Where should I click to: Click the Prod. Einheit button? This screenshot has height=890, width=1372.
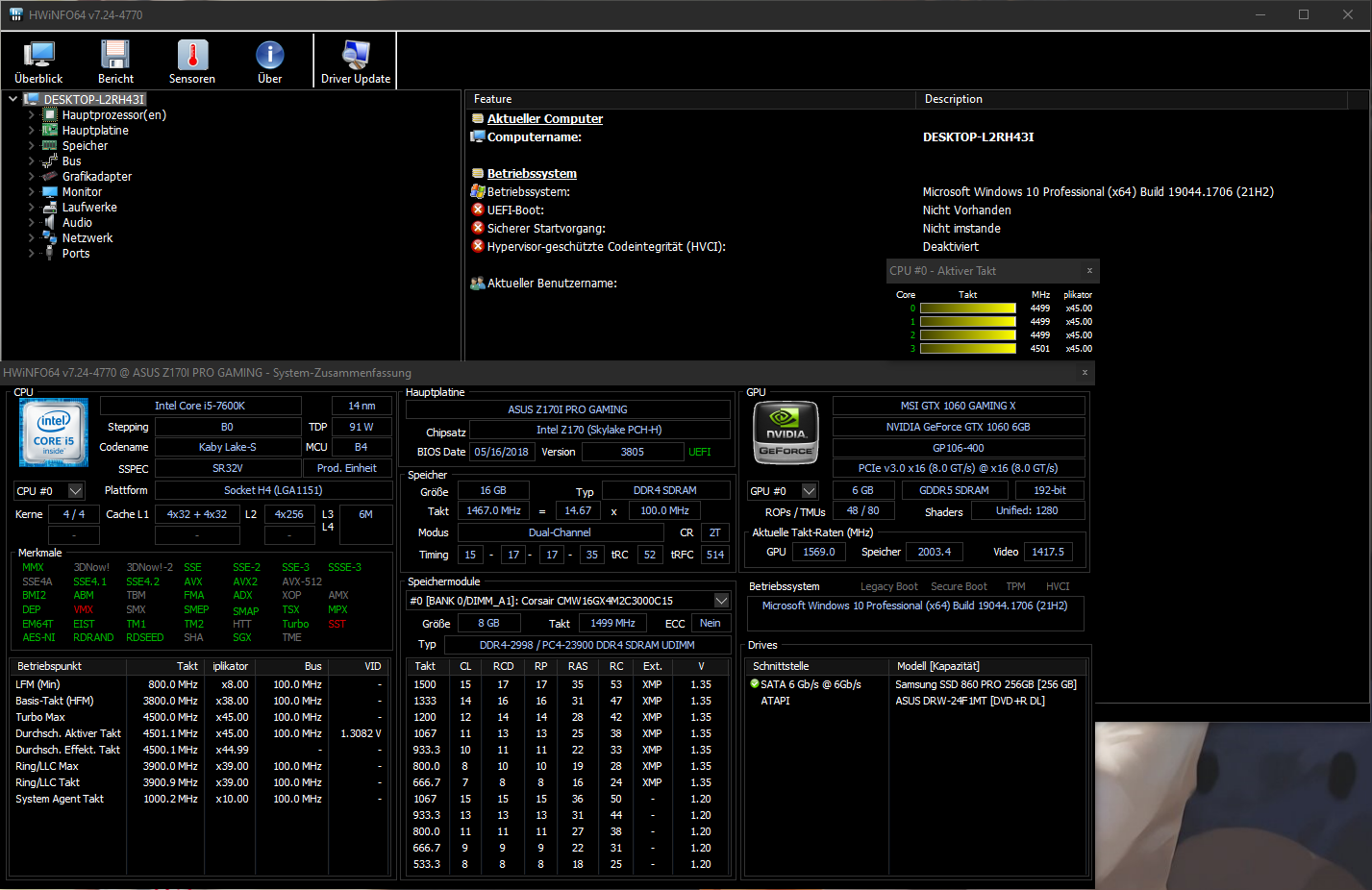347,468
